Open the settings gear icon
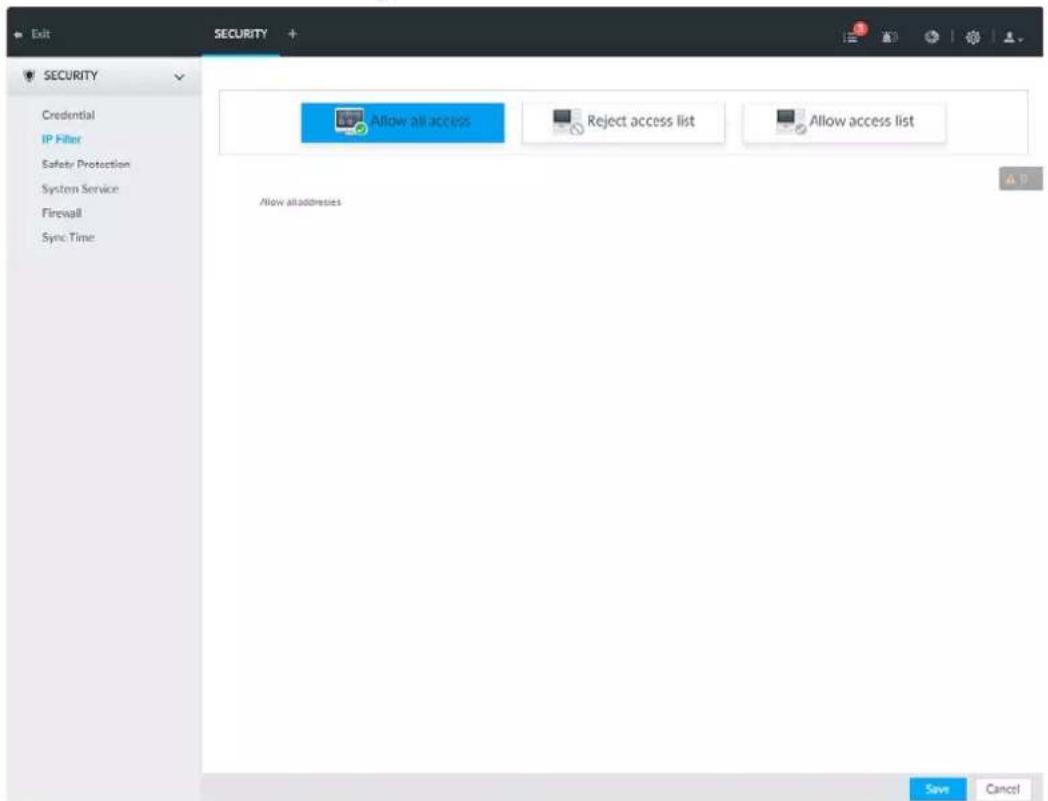The width and height of the screenshot is (1048, 801). (x=973, y=37)
